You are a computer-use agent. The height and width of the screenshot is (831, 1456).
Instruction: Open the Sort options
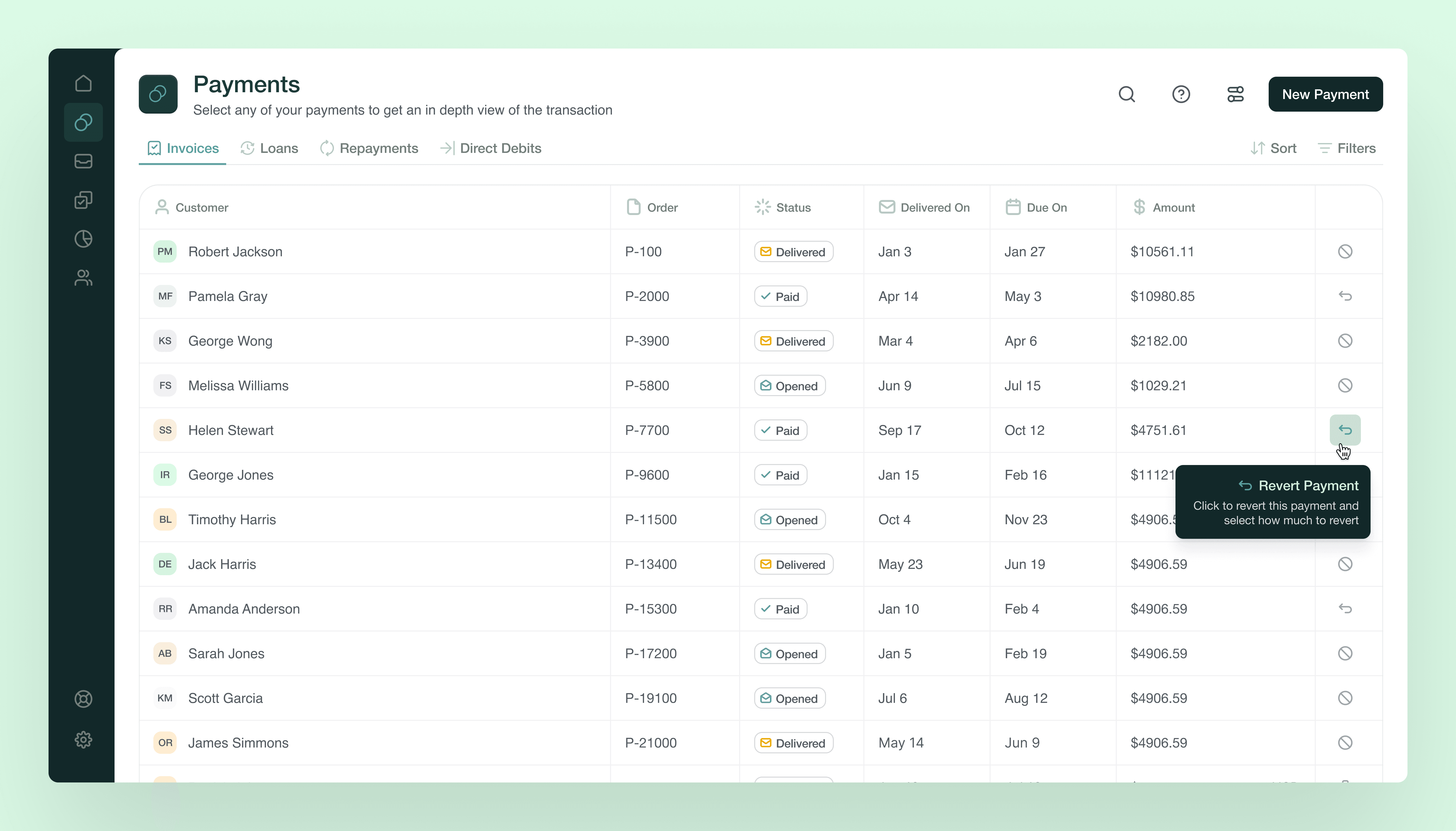tap(1274, 148)
